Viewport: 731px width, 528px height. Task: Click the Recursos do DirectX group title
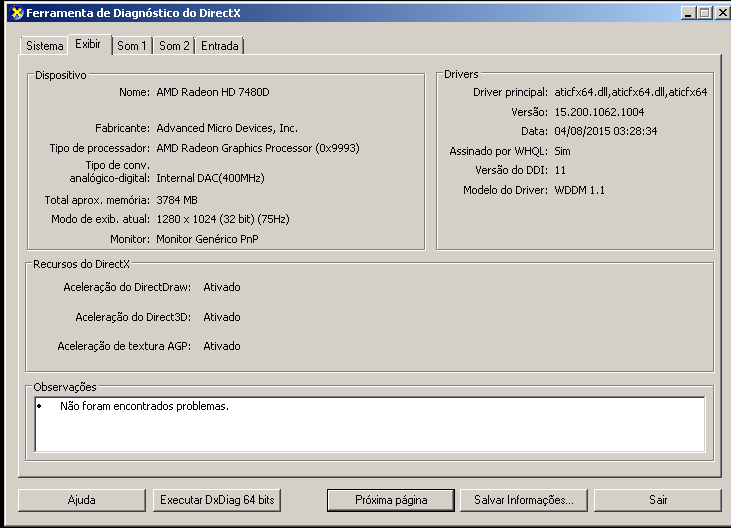click(81, 264)
